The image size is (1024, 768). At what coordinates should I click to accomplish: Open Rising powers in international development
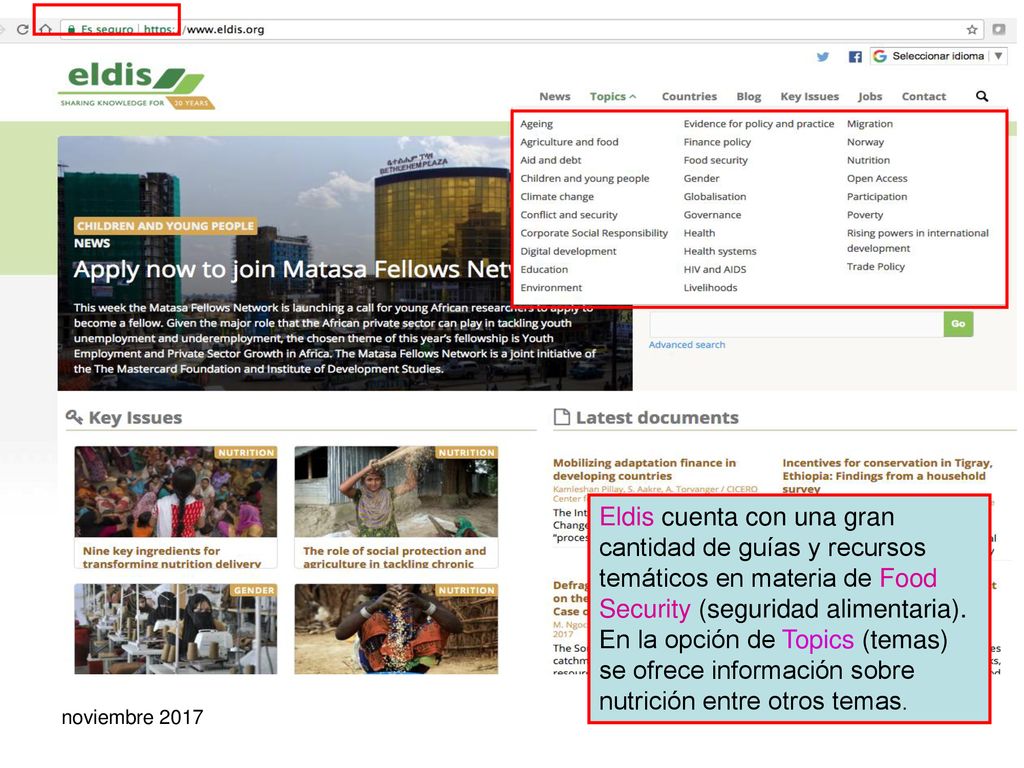[918, 241]
